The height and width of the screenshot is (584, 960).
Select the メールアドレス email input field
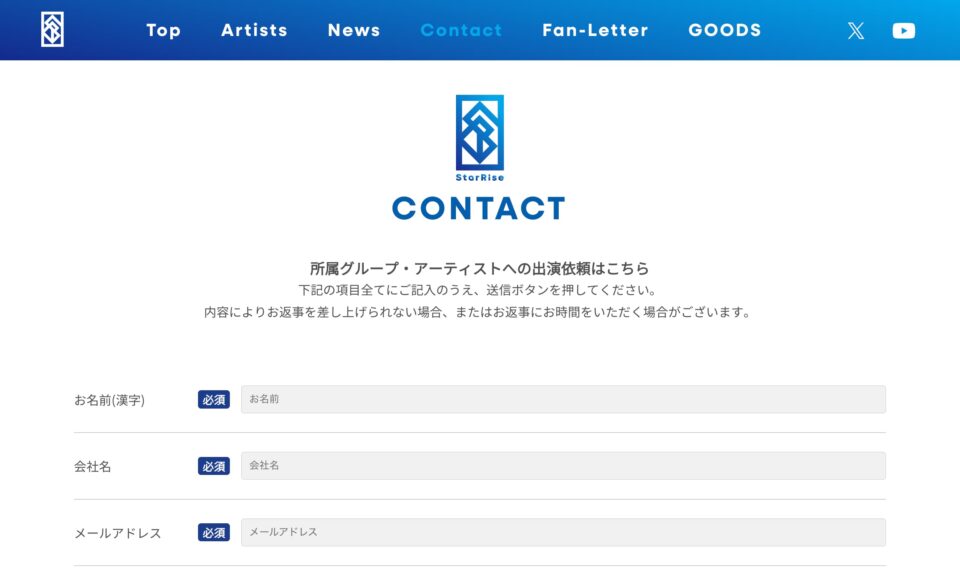[563, 532]
